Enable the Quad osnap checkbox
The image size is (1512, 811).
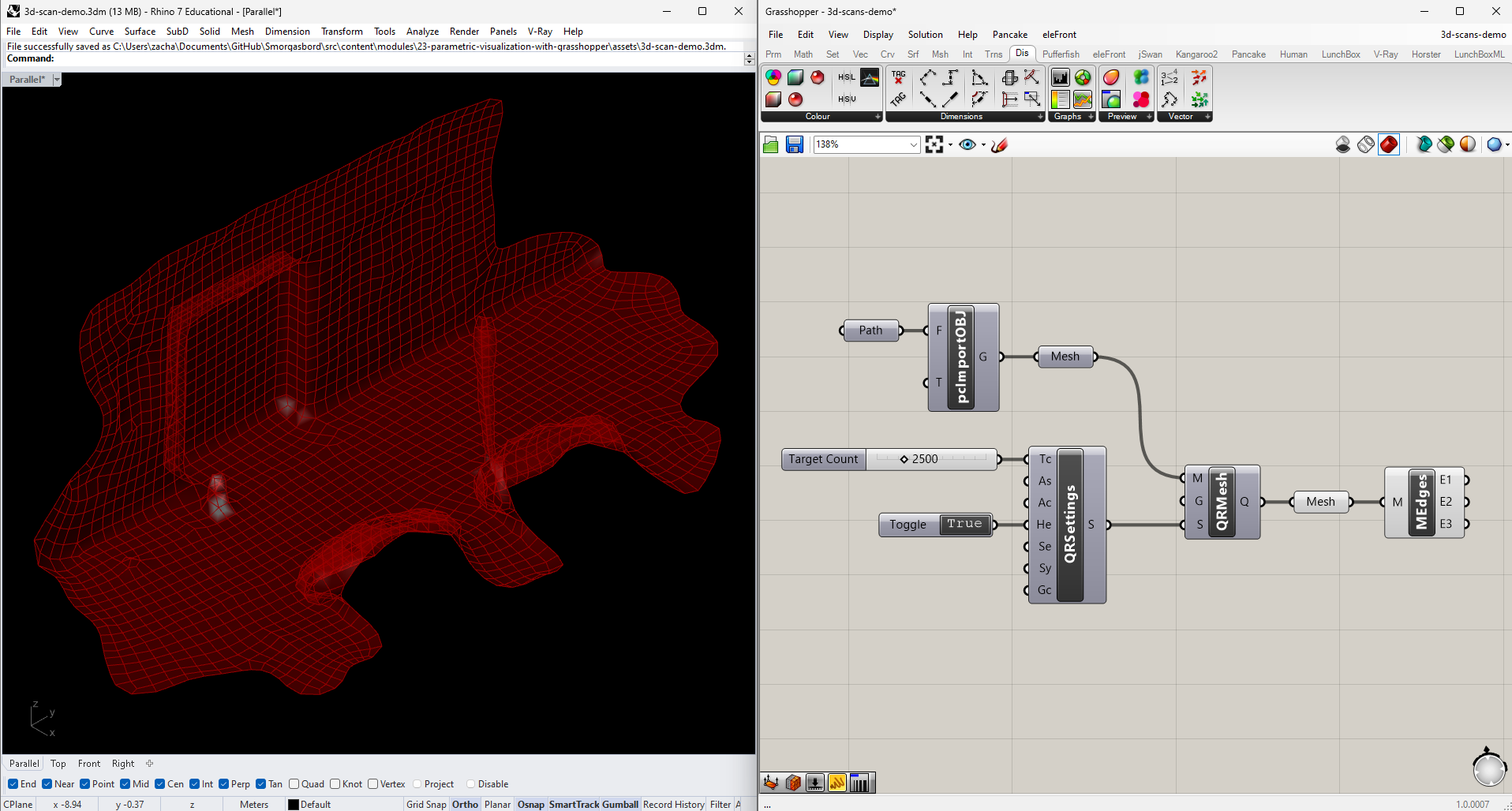click(294, 784)
